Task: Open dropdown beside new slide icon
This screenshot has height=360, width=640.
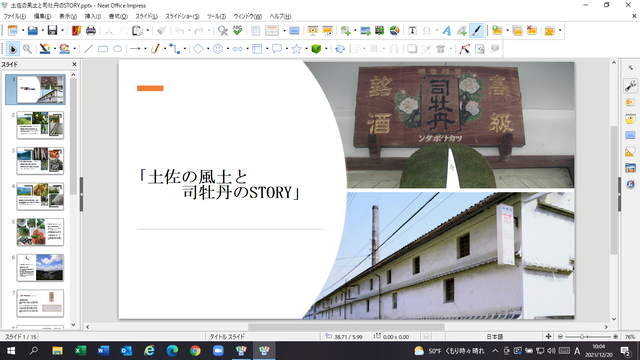Action: pyautogui.click(x=507, y=31)
